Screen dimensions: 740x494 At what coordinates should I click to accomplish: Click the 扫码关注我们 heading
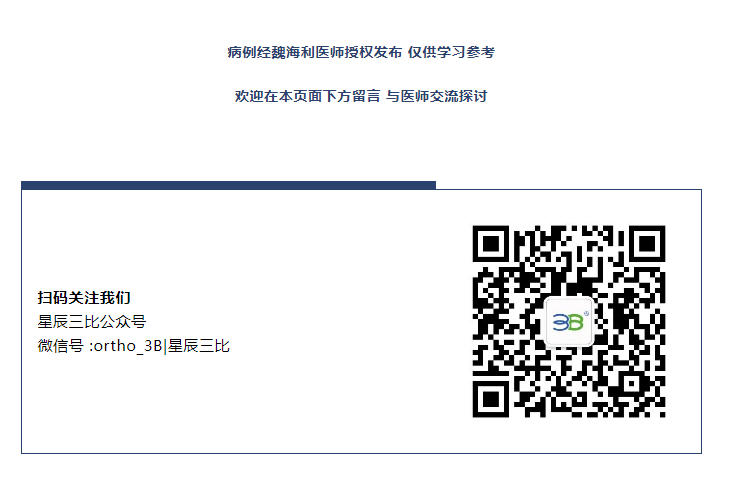(x=84, y=298)
